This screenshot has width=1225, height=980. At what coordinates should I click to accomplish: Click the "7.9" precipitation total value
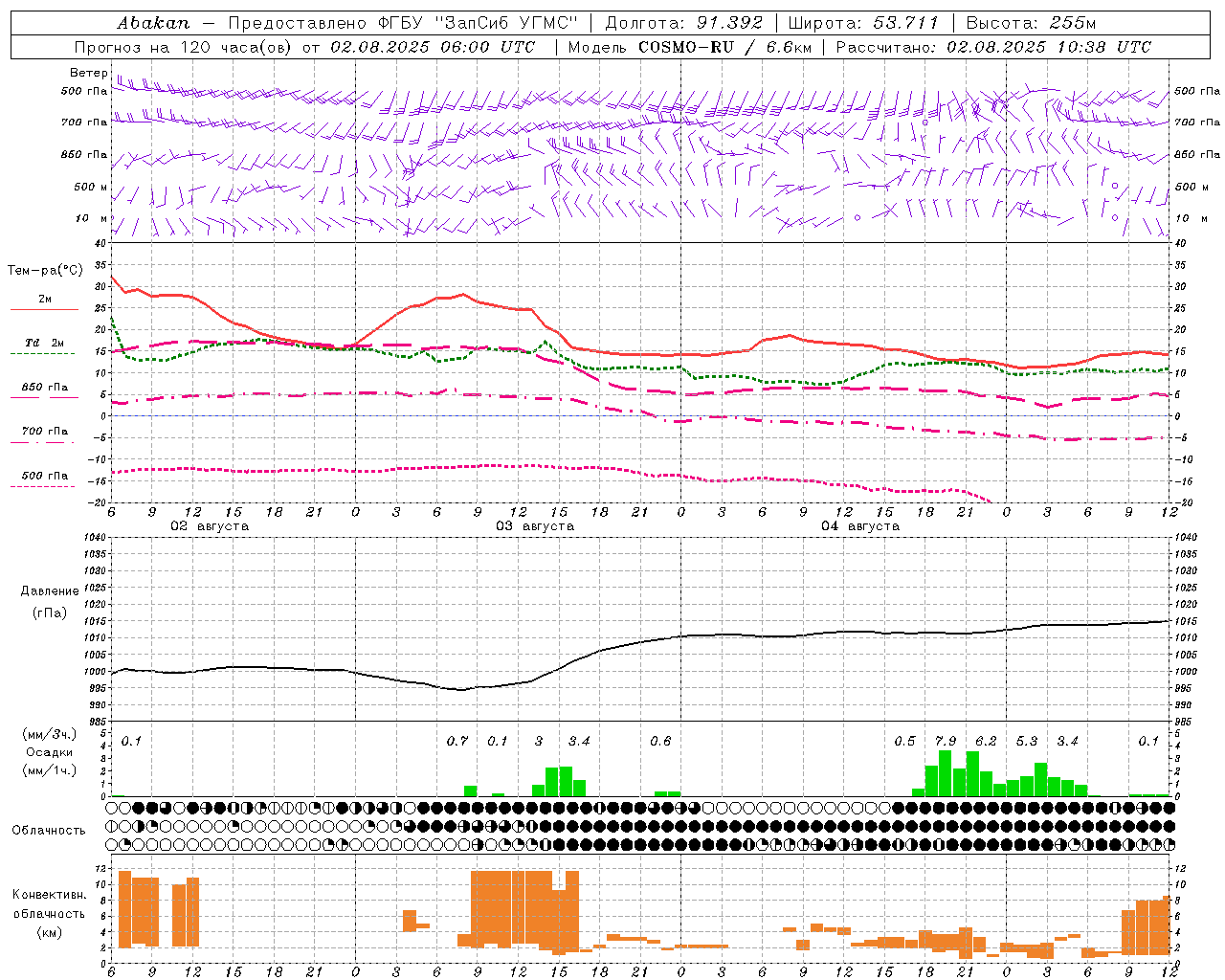point(946,742)
